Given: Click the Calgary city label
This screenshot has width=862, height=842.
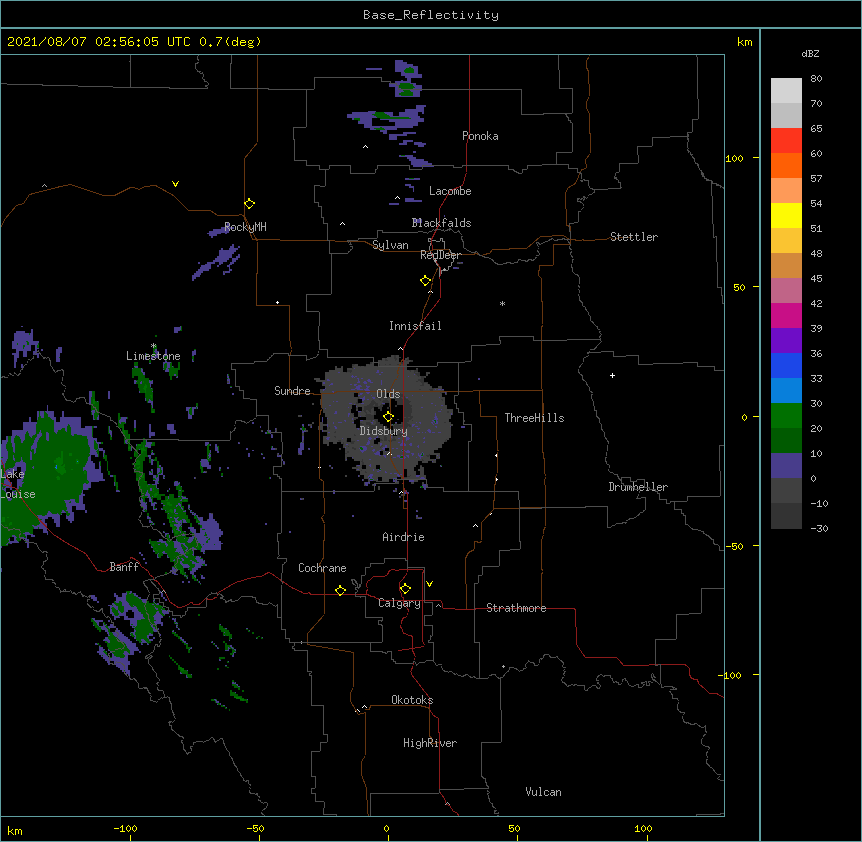Looking at the screenshot, I should click(399, 603).
